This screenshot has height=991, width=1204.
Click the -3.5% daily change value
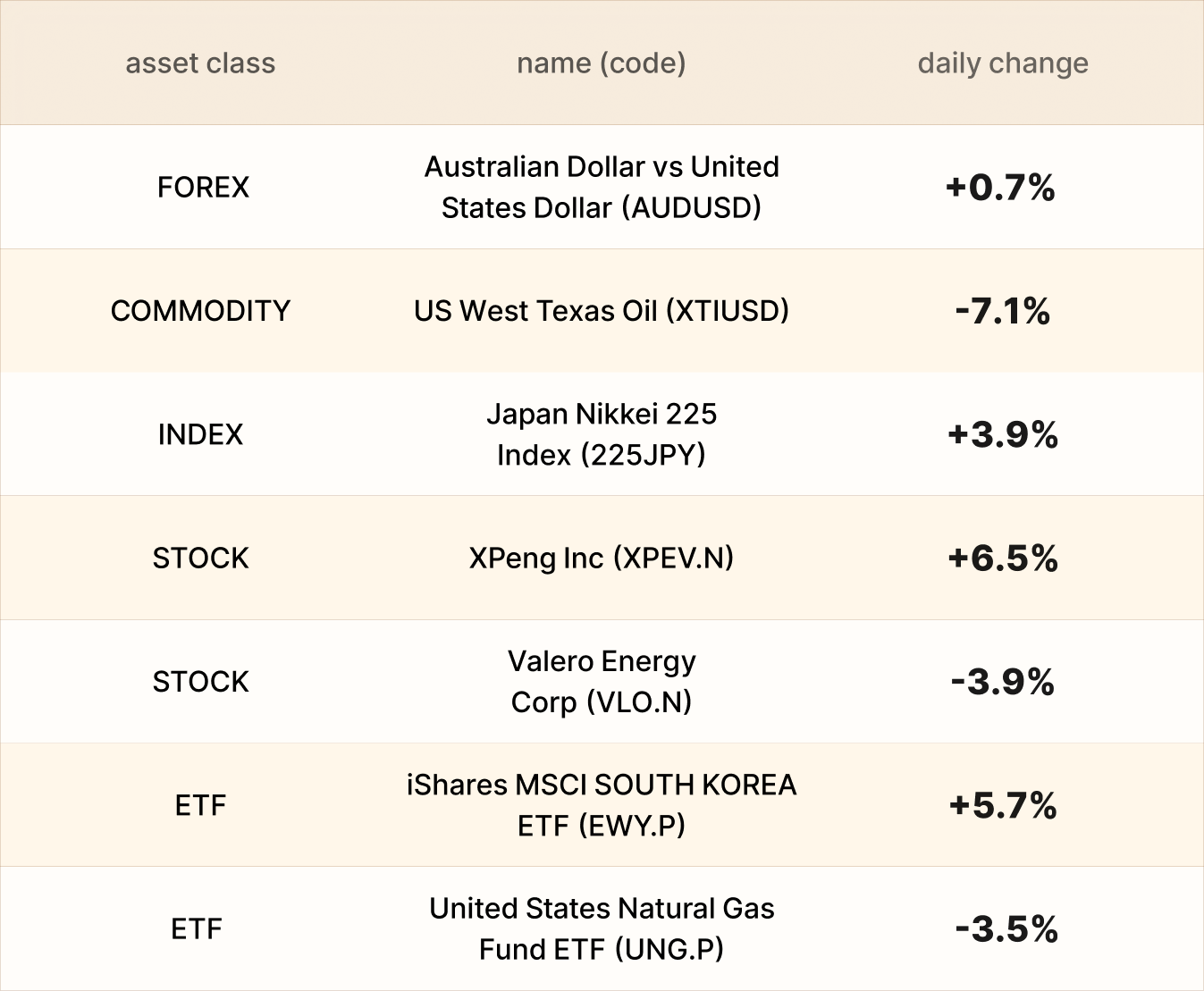1006,929
